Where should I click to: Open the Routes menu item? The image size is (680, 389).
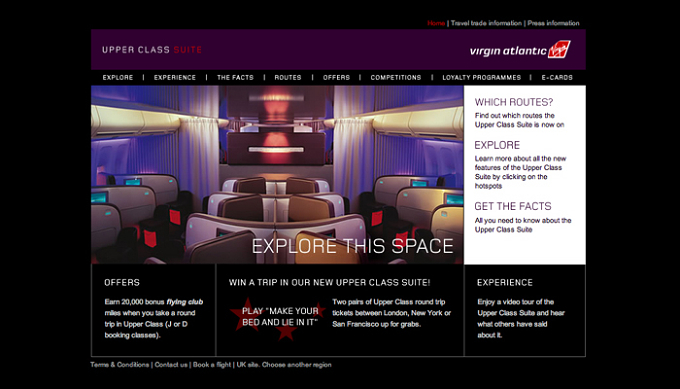point(288,78)
